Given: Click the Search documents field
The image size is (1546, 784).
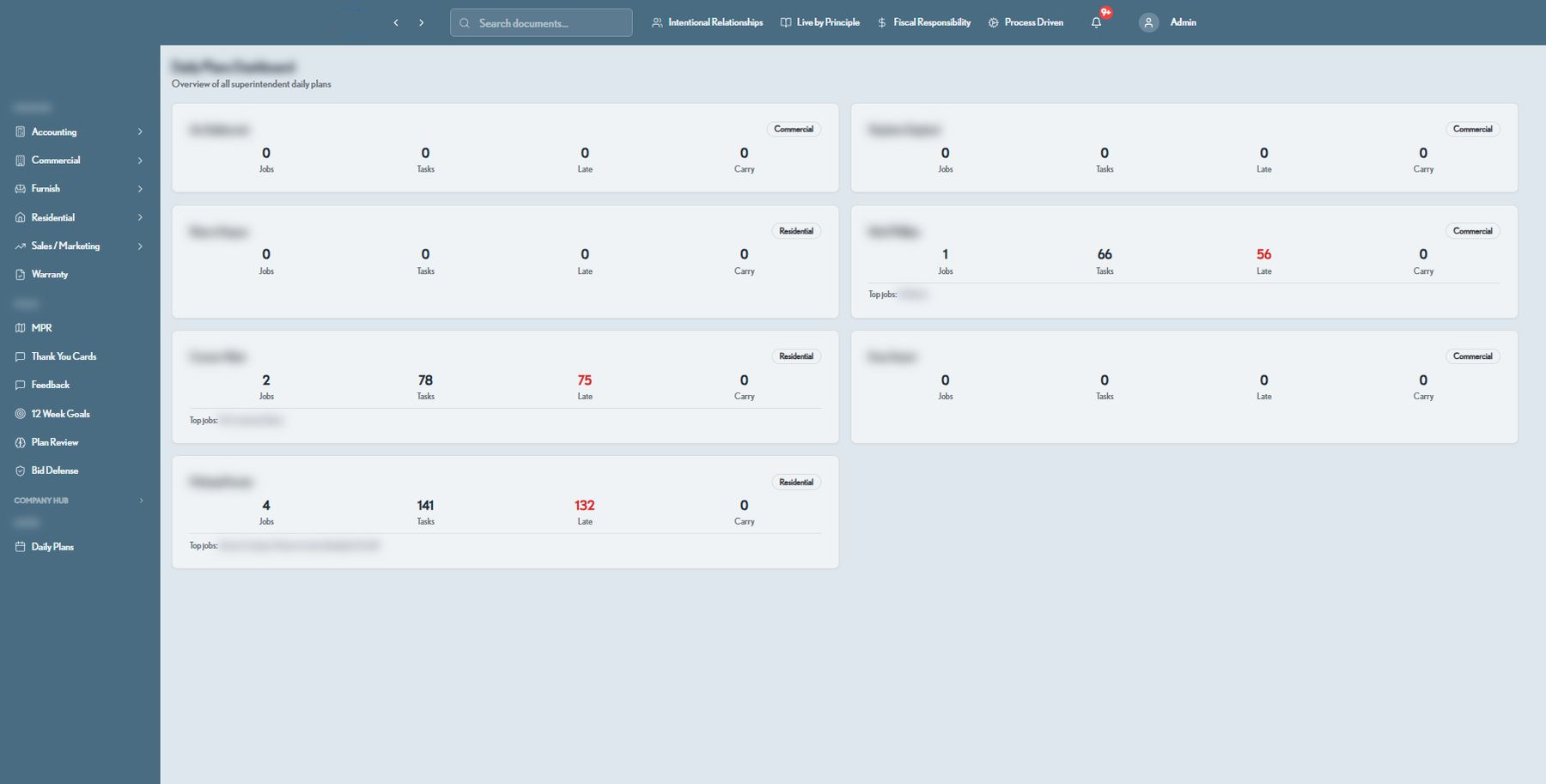Looking at the screenshot, I should click(541, 23).
